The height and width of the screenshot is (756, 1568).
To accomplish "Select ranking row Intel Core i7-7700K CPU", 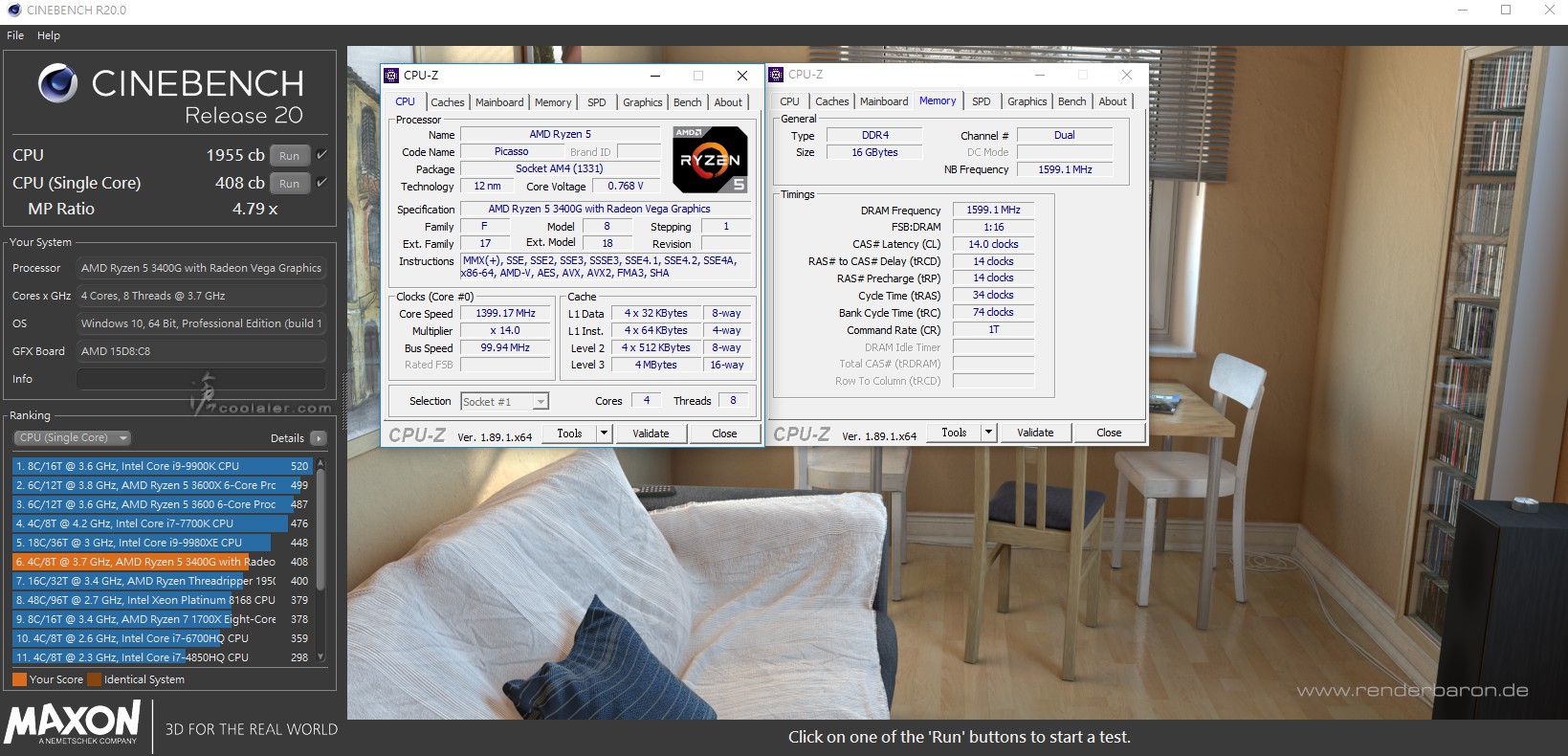I will click(x=163, y=523).
